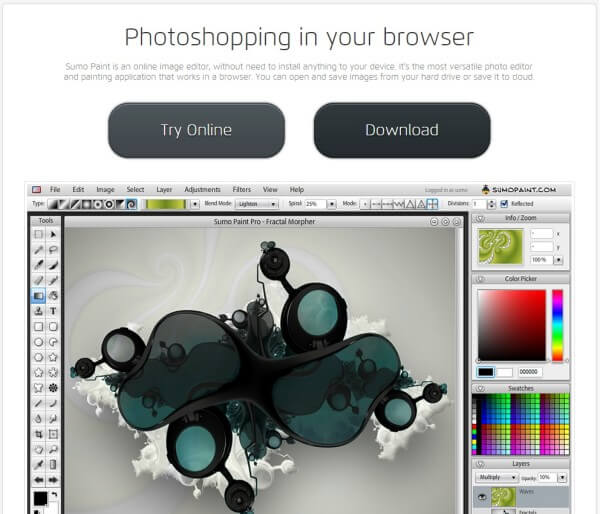
Task: Swap foreground and background colors arrow
Action: pos(54,494)
